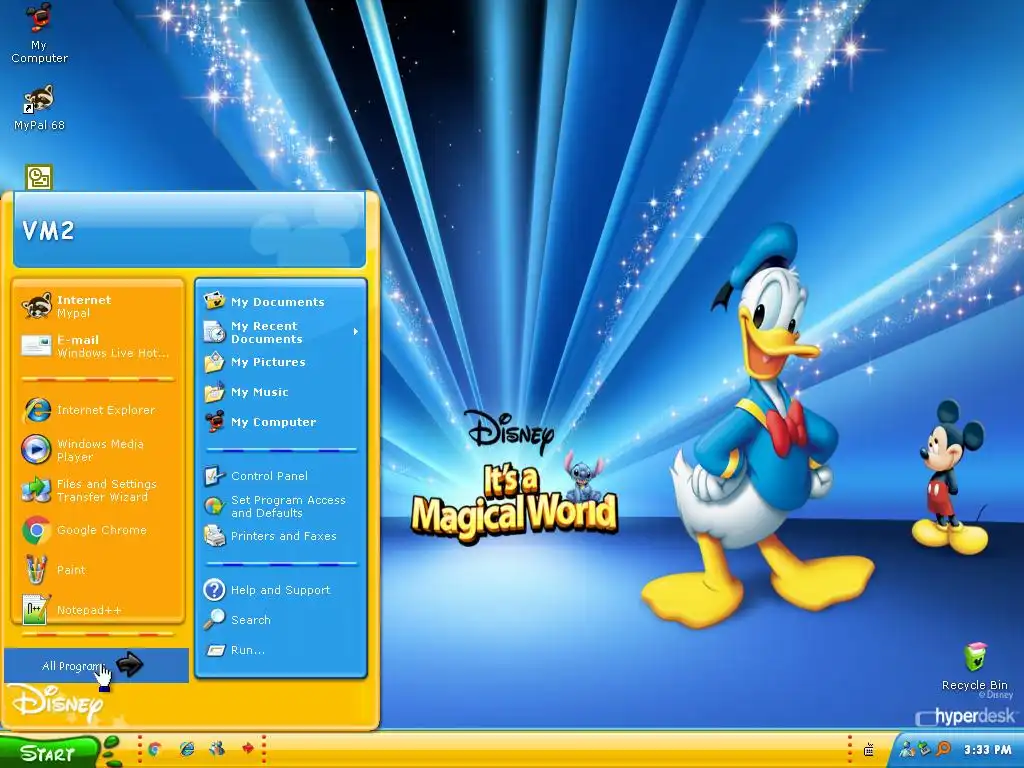Screen dimensions: 1024x768
Task: Click the partly hidden desktop icon above Start menu
Action: pos(39,177)
